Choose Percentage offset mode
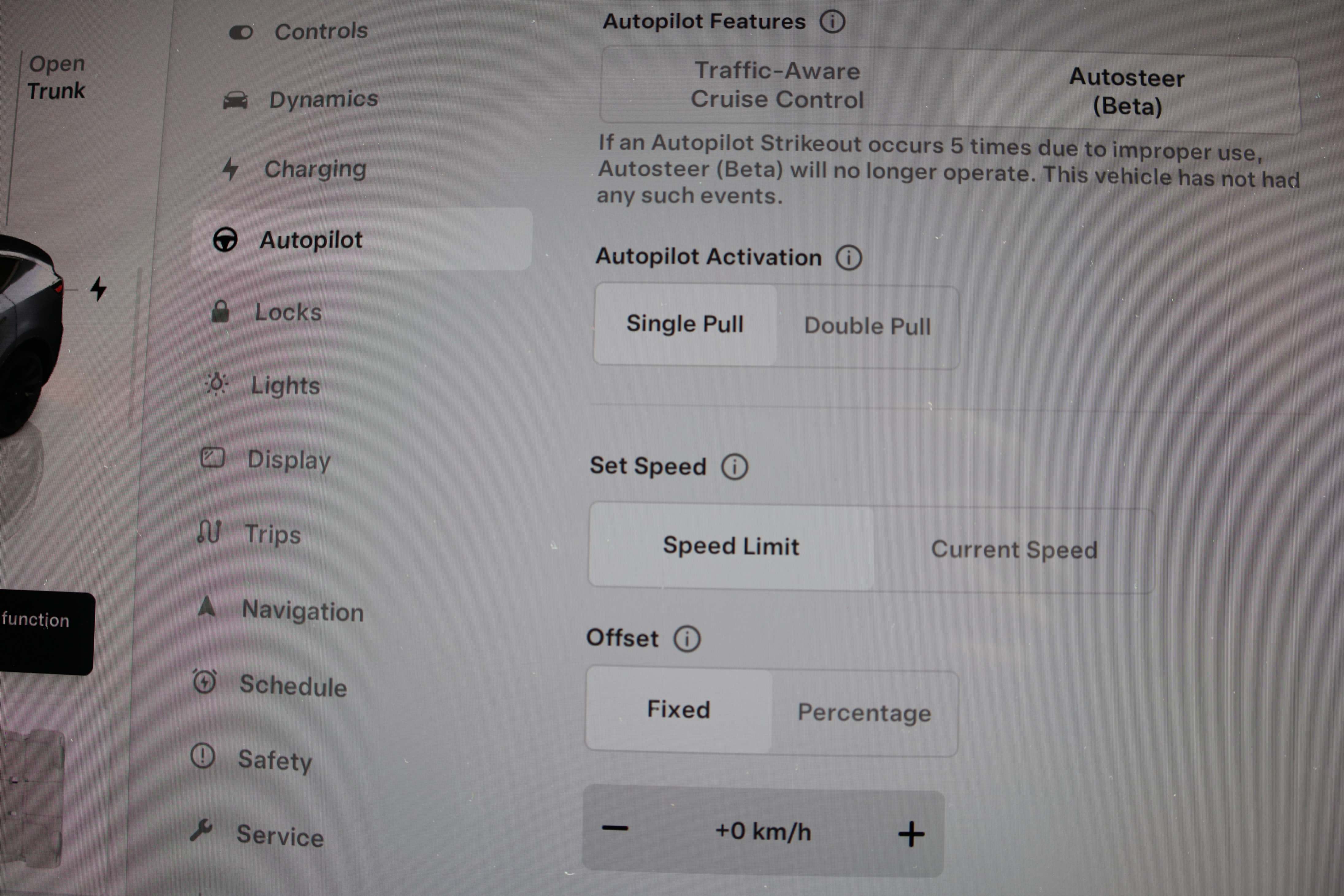Image resolution: width=1344 pixels, height=896 pixels. [x=864, y=713]
